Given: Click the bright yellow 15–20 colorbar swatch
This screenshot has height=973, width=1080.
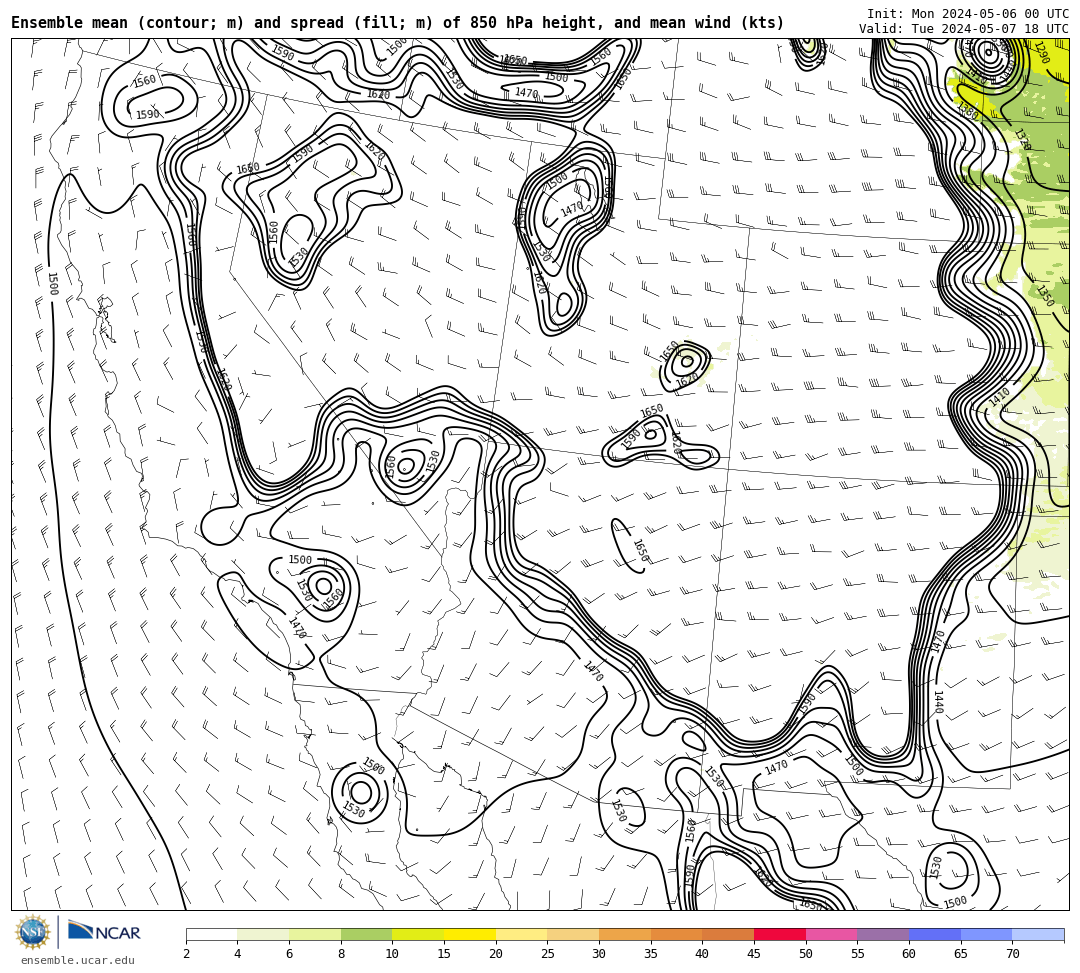Looking at the screenshot, I should [x=470, y=934].
